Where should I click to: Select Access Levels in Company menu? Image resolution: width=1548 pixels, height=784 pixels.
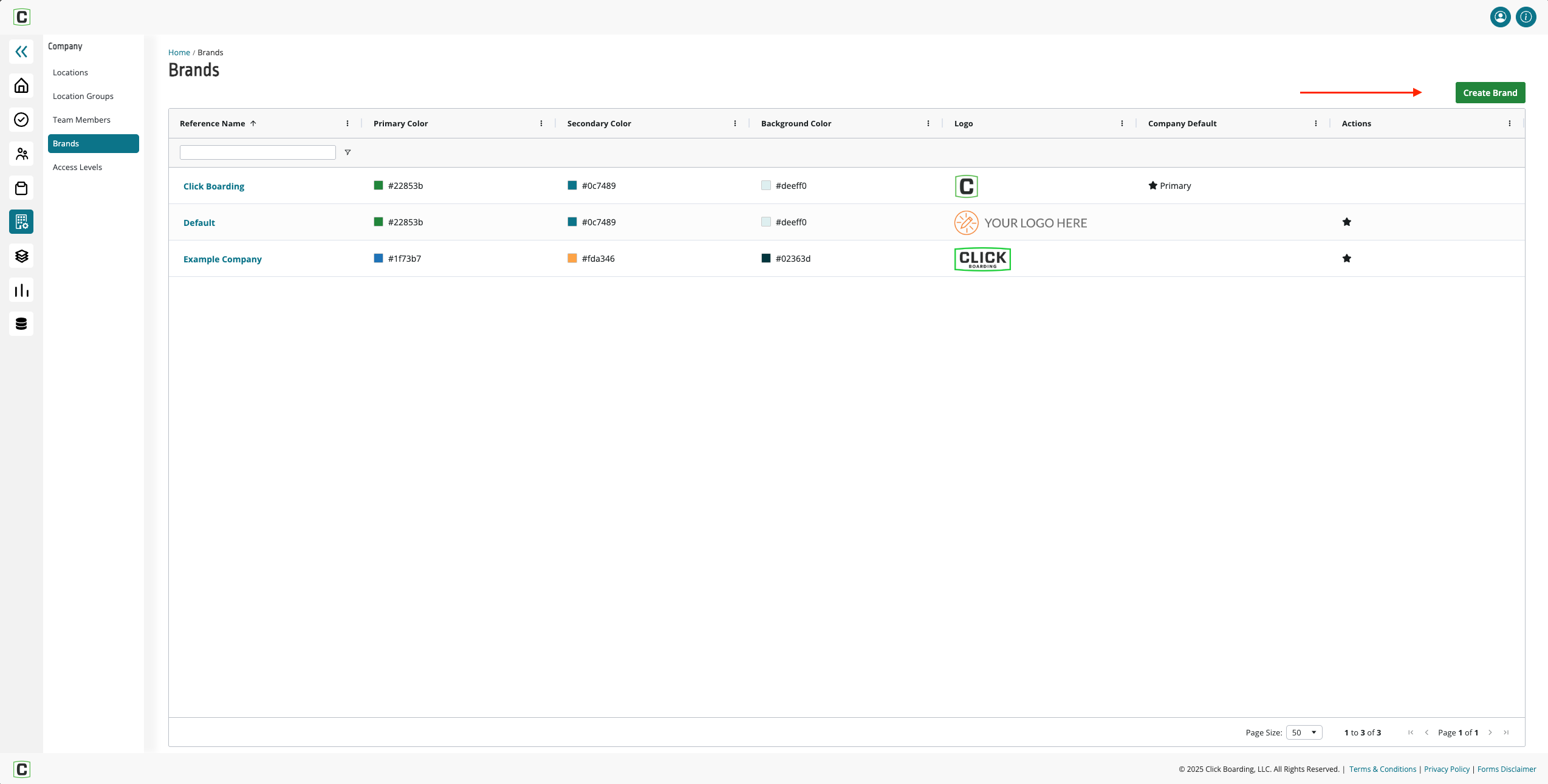[77, 167]
